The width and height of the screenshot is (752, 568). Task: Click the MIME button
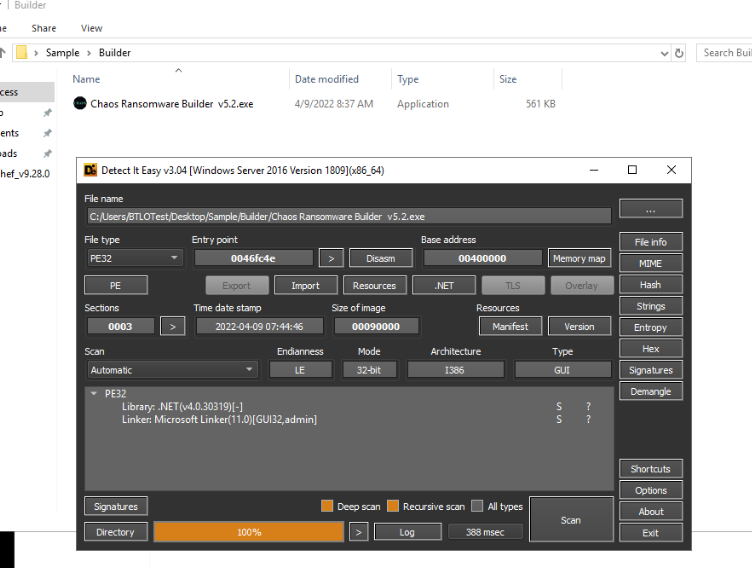coord(650,263)
